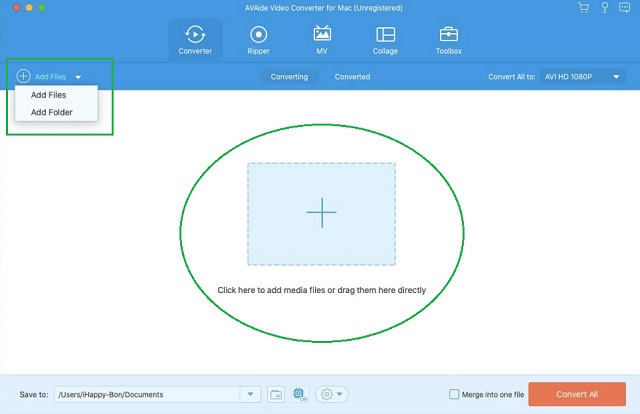The image size is (640, 414).
Task: Choose Add Folder from the dropdown menu
Action: point(52,112)
